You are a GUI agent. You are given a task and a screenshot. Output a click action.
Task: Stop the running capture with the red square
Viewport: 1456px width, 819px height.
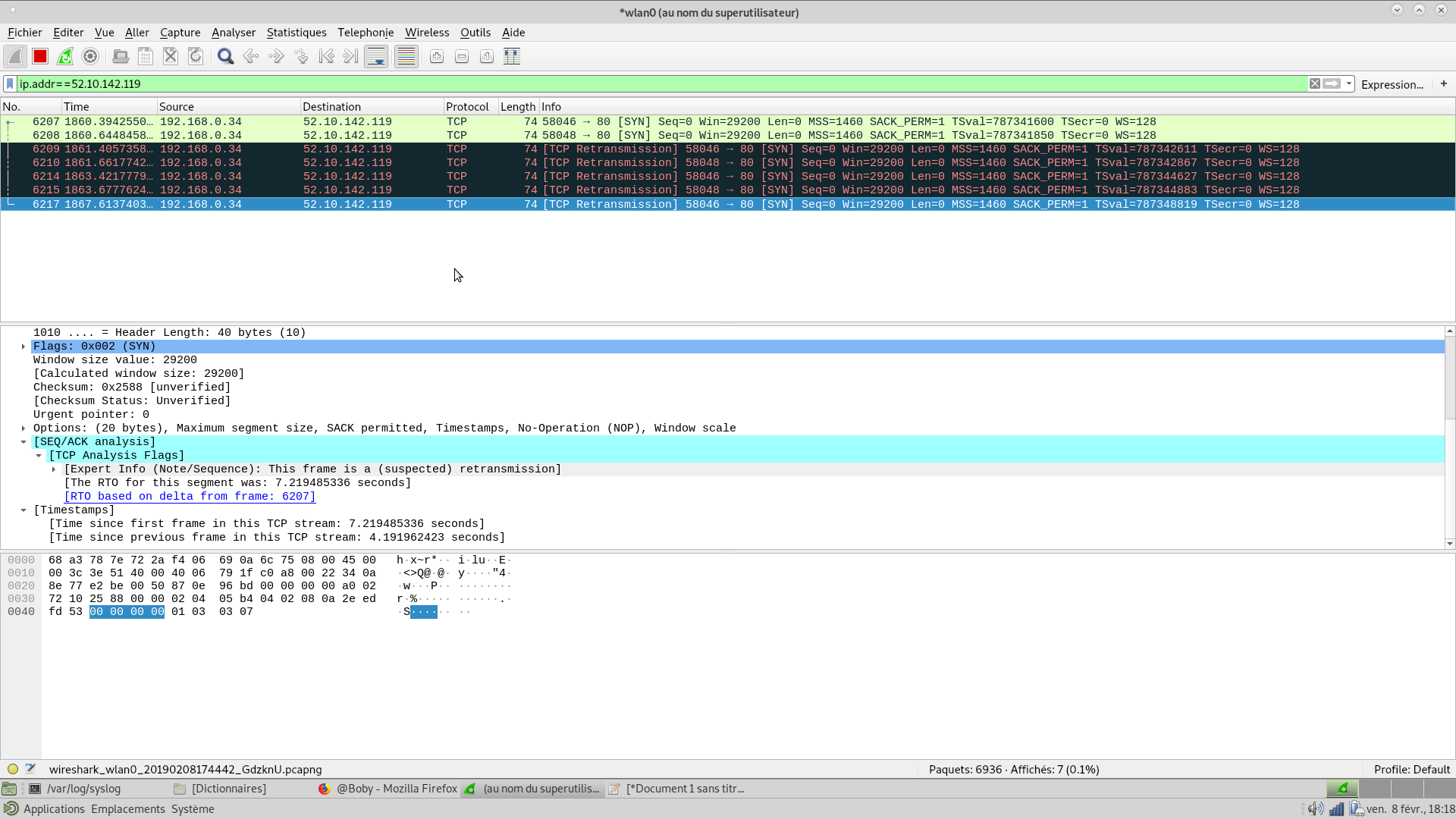40,56
